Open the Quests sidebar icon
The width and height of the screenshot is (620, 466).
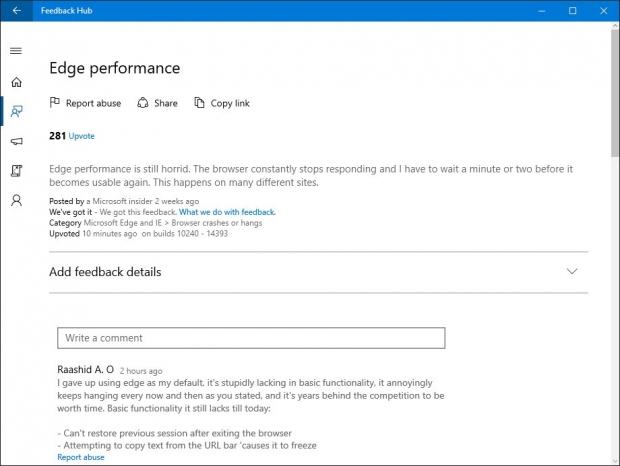tap(16, 171)
